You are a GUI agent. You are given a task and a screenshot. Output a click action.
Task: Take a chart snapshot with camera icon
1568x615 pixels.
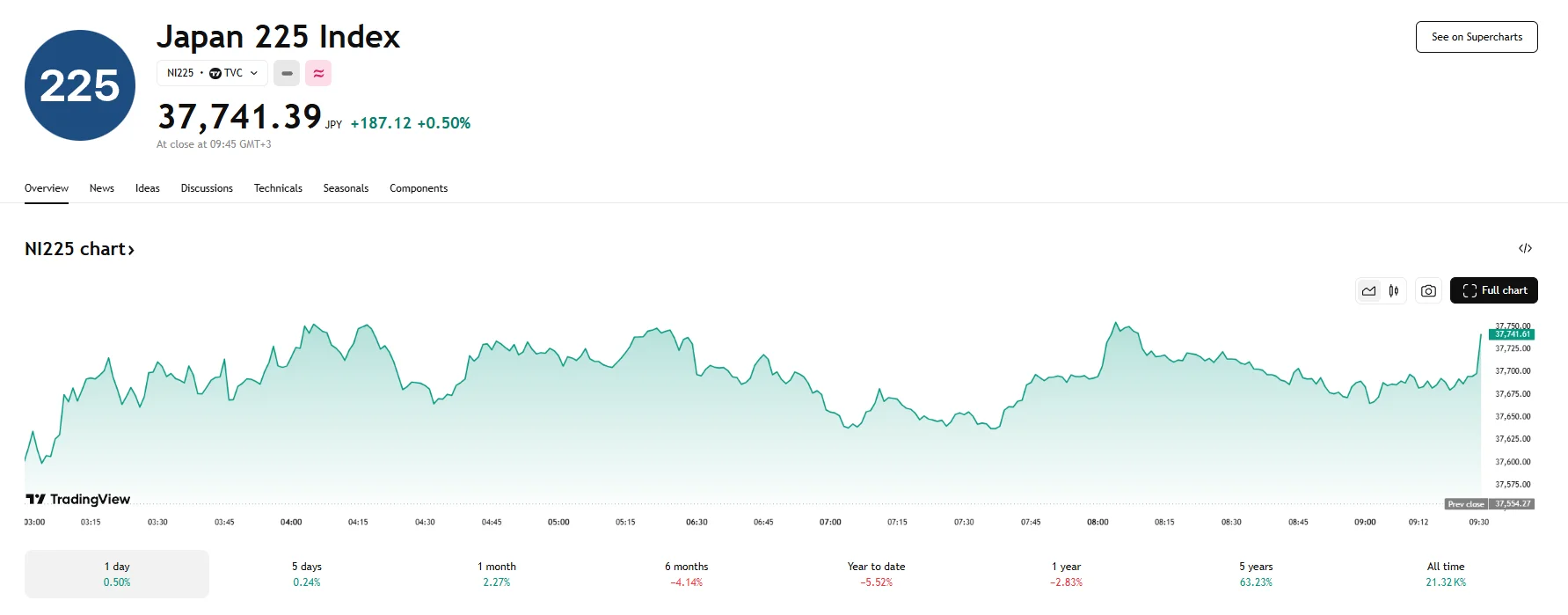[x=1428, y=290]
